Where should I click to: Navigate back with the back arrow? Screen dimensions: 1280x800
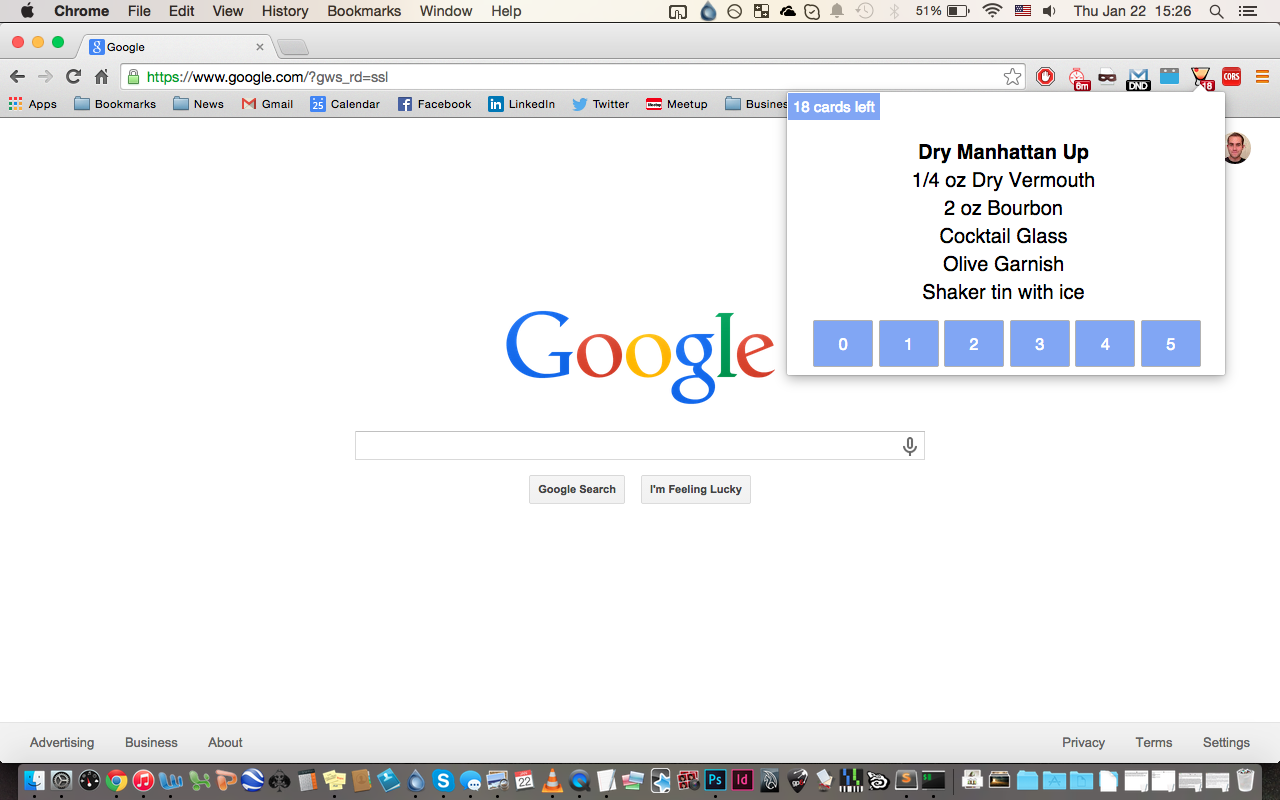tap(17, 77)
